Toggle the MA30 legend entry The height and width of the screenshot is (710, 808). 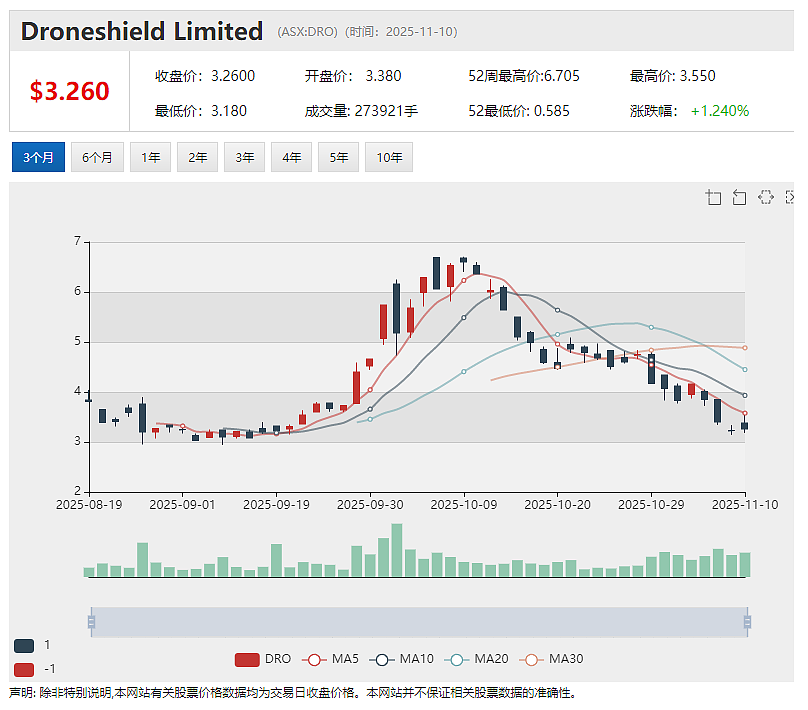pyautogui.click(x=551, y=659)
